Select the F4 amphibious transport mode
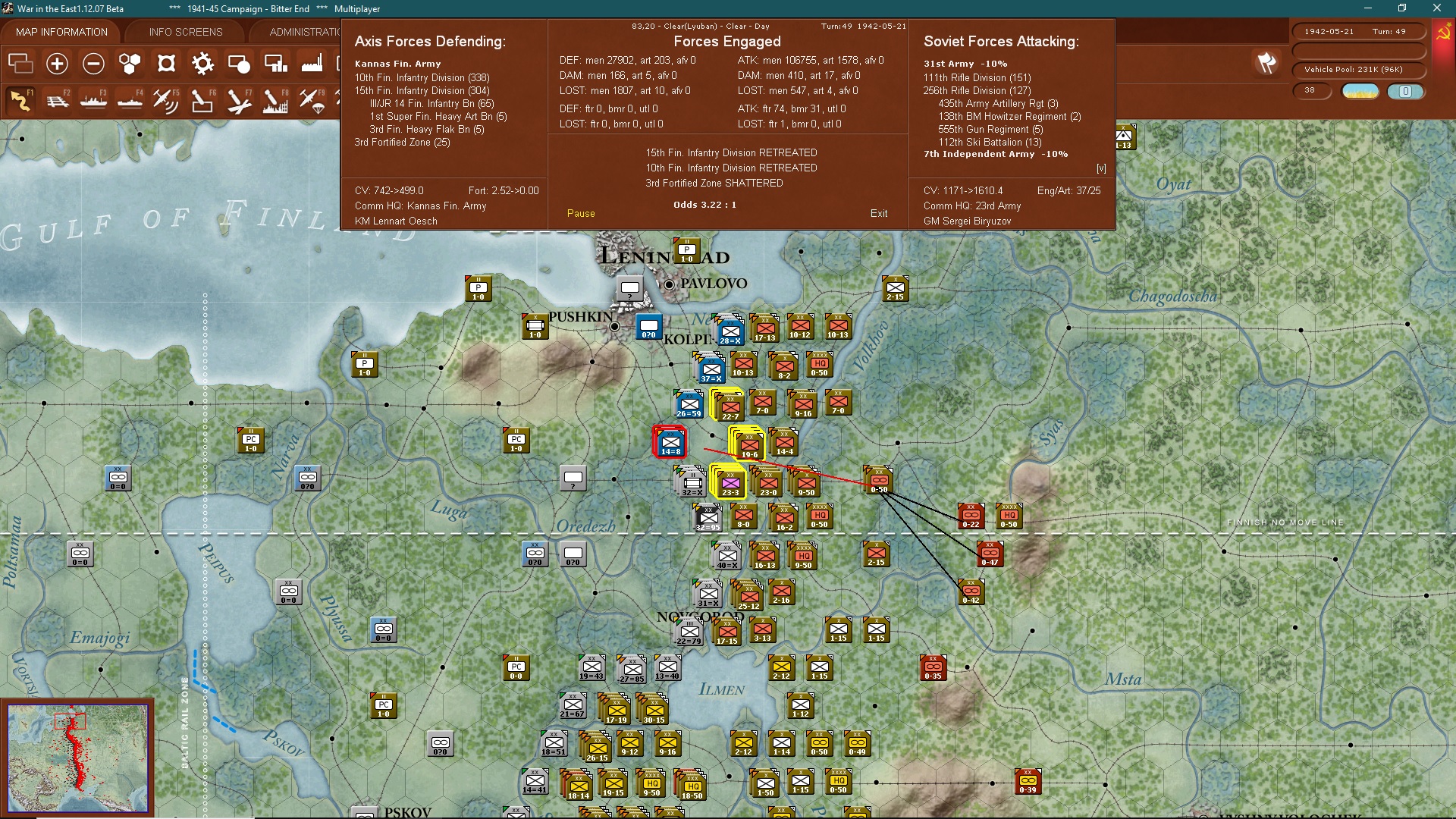 130,100
